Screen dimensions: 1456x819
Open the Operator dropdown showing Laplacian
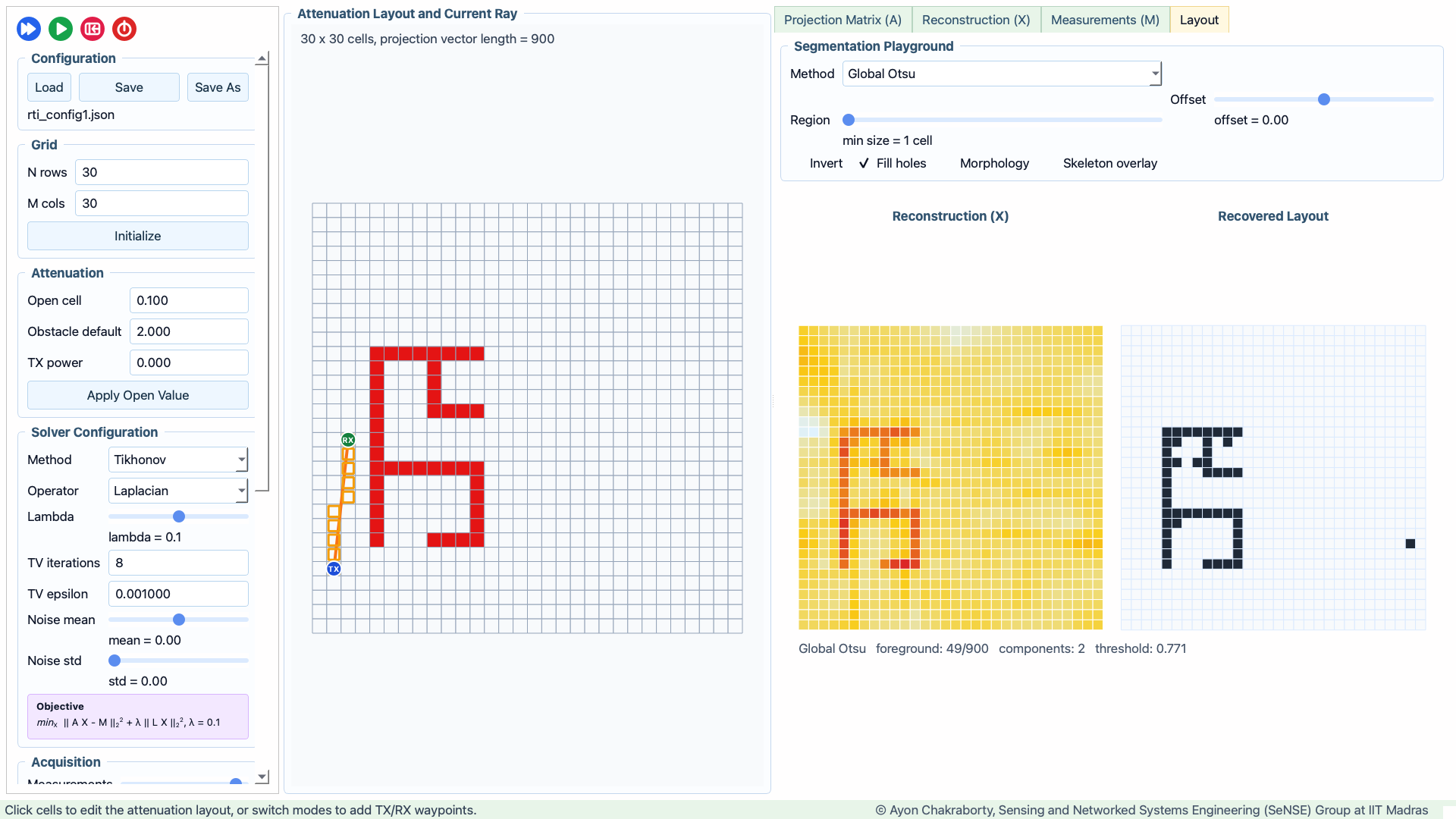(x=178, y=491)
